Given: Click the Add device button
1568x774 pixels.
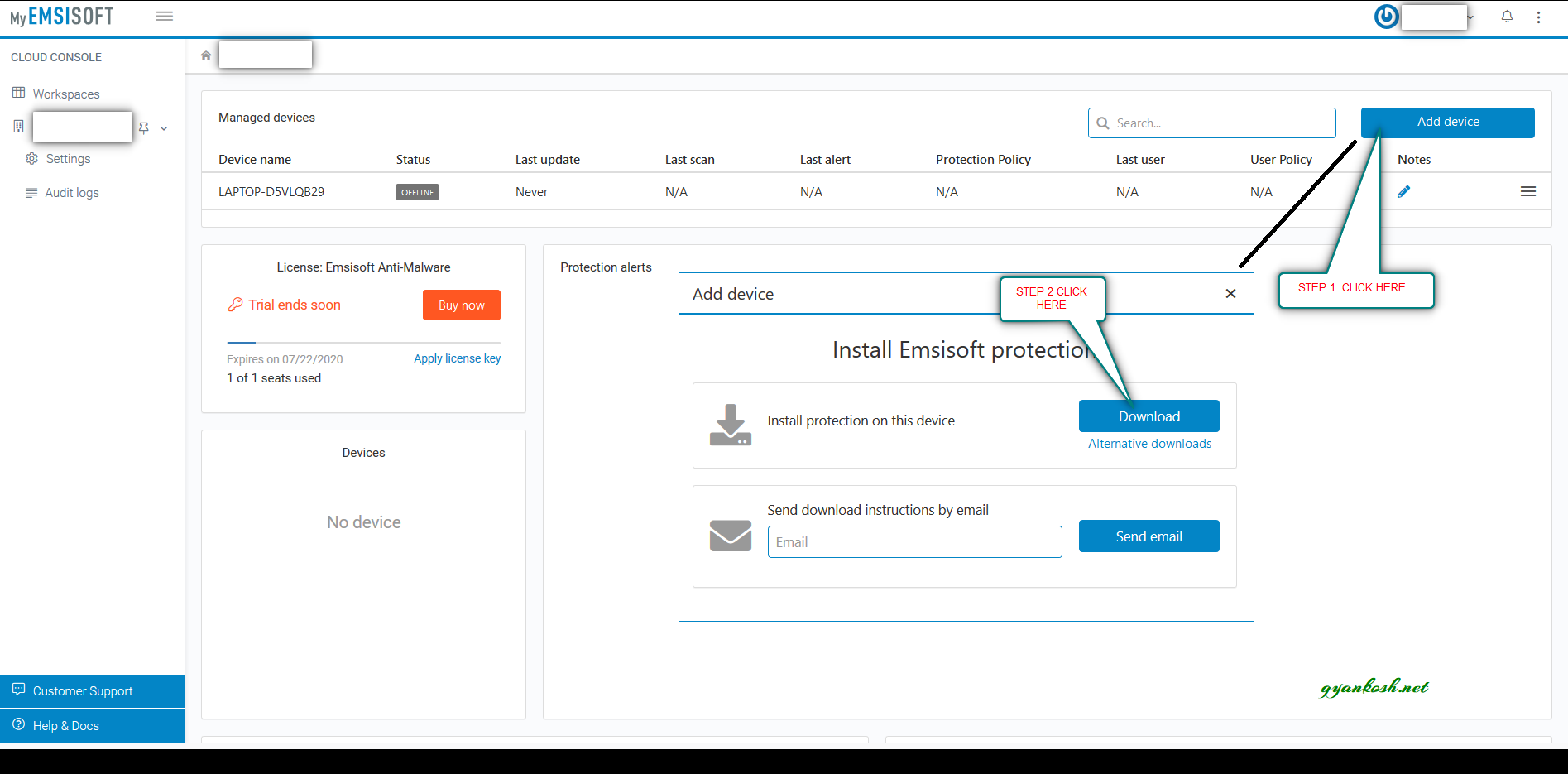Looking at the screenshot, I should (1448, 123).
